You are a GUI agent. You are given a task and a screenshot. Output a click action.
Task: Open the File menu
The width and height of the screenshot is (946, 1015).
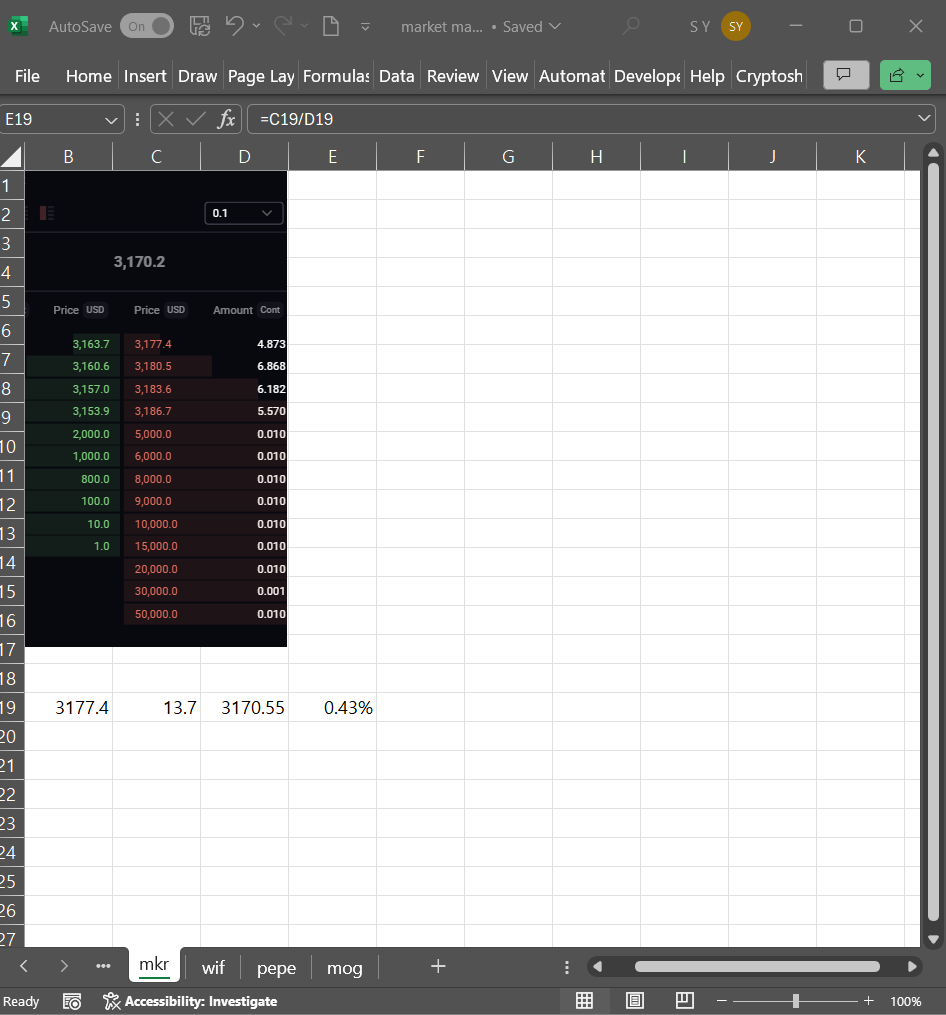[x=27, y=76]
